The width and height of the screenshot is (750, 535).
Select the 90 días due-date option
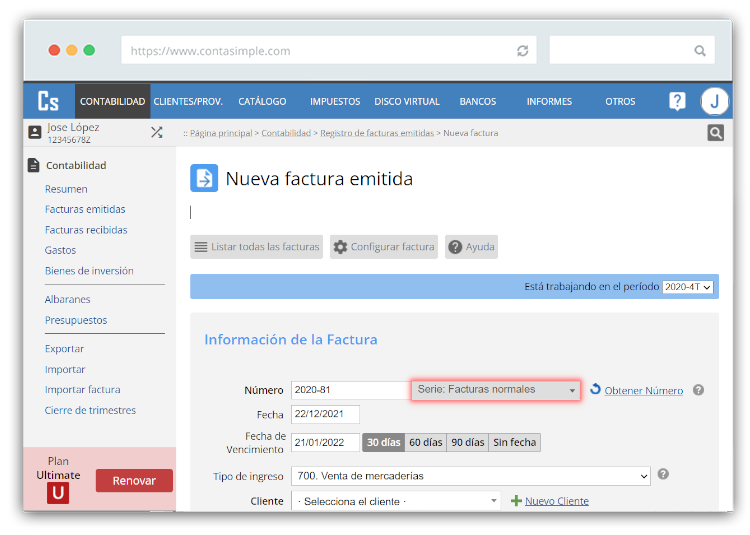468,442
